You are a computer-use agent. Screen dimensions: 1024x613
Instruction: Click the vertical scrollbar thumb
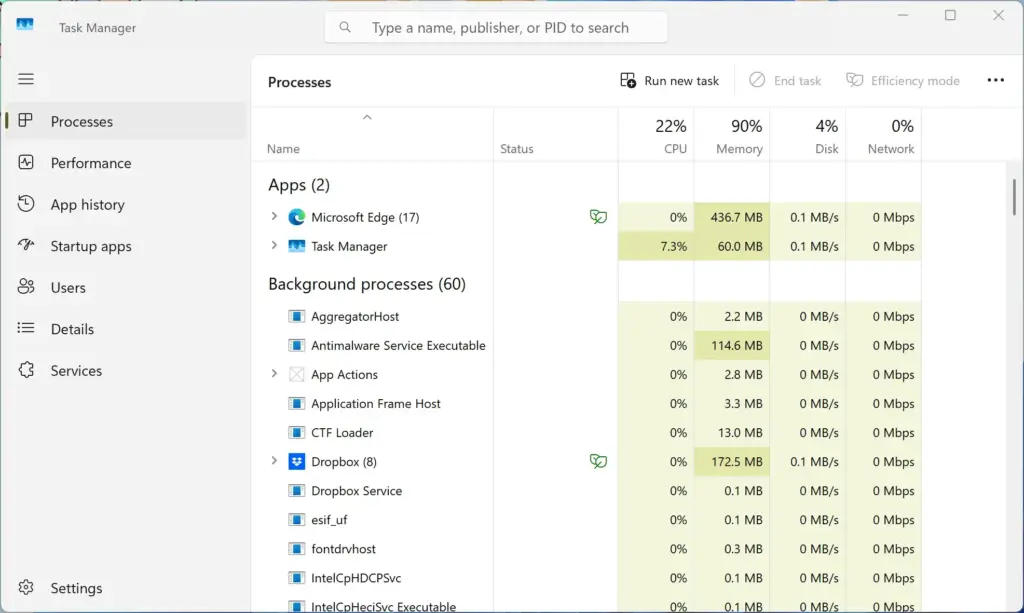point(1014,196)
